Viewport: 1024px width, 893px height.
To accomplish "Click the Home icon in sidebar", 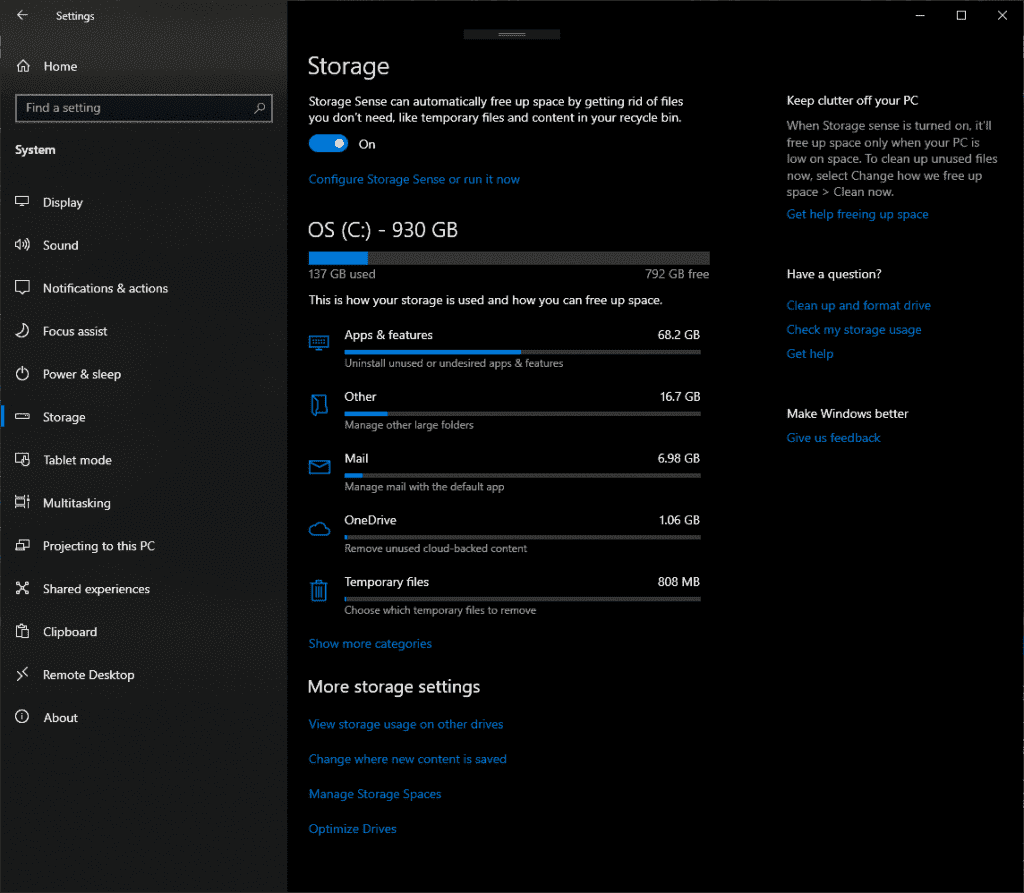I will click(23, 66).
